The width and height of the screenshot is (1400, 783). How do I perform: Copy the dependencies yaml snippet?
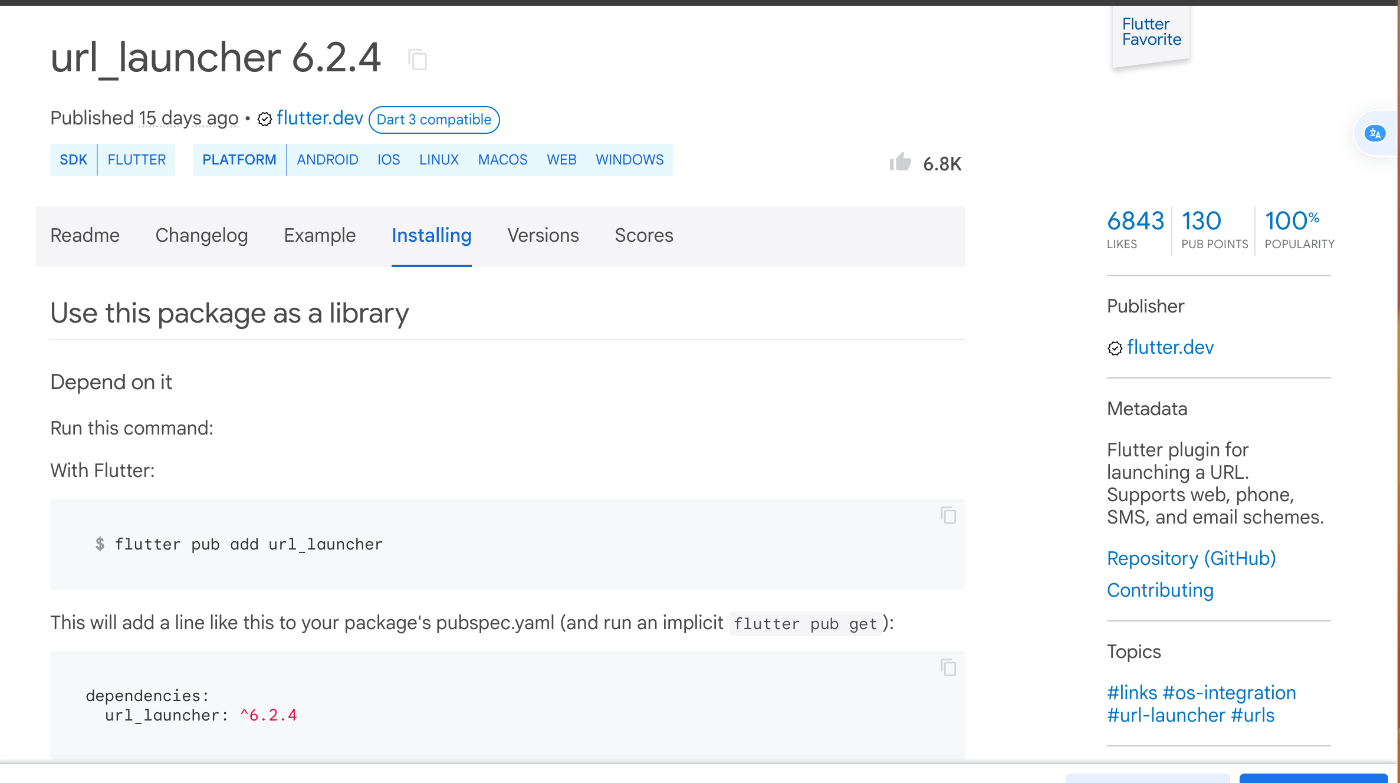click(x=948, y=668)
